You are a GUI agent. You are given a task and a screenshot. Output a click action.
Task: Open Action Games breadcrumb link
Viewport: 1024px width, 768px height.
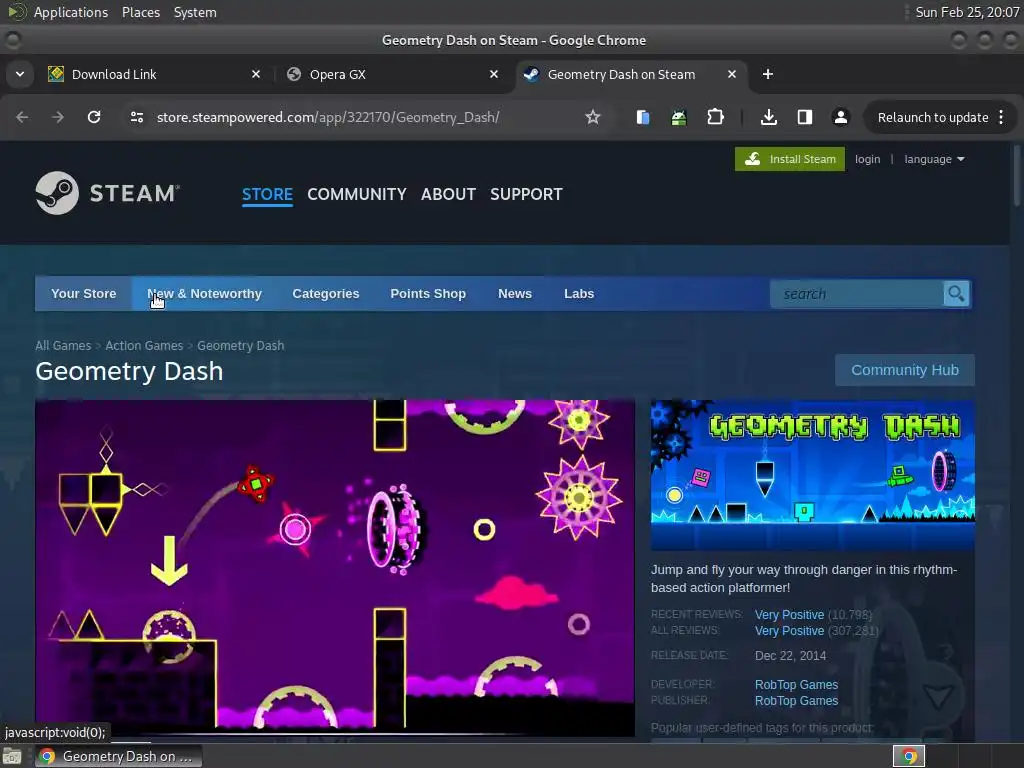pos(144,345)
